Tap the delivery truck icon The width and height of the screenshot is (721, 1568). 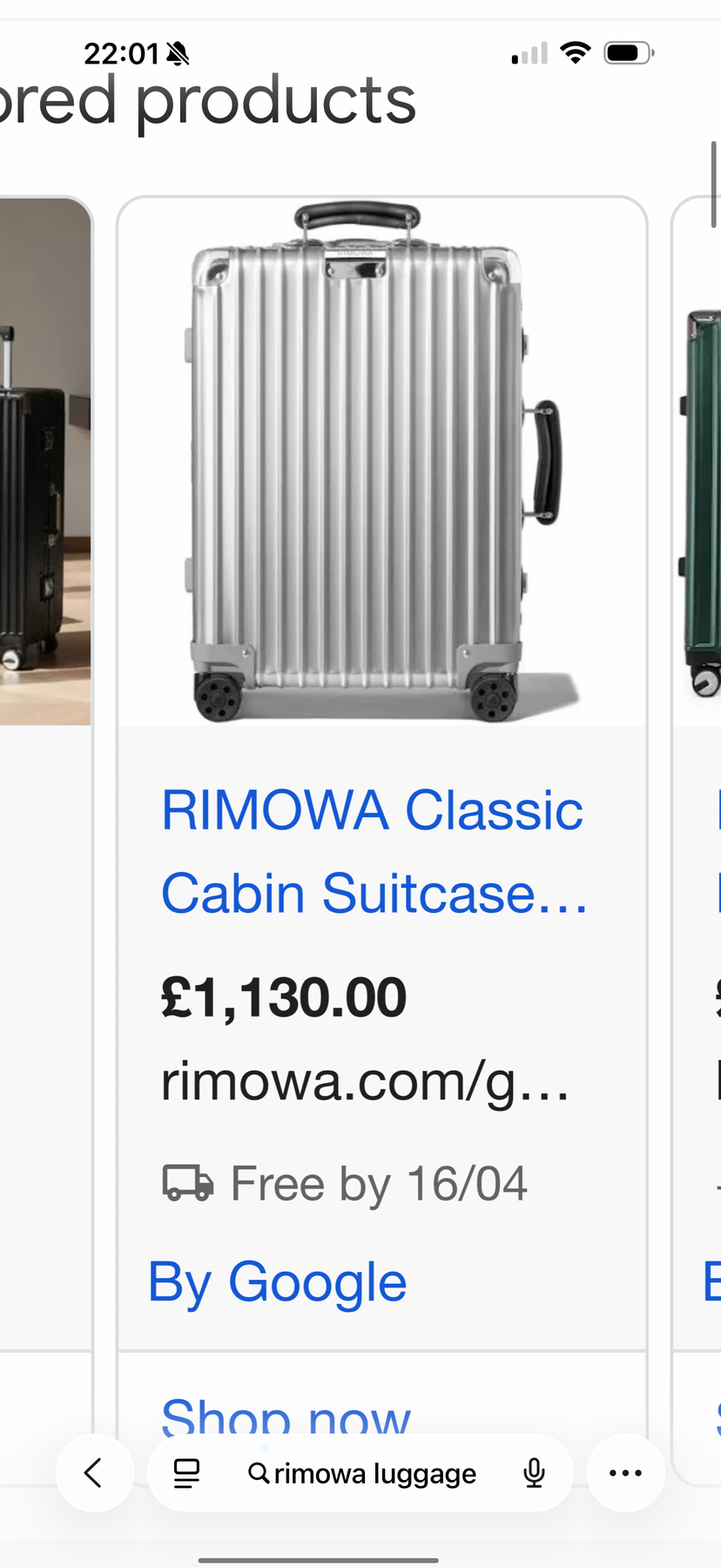[x=187, y=1183]
